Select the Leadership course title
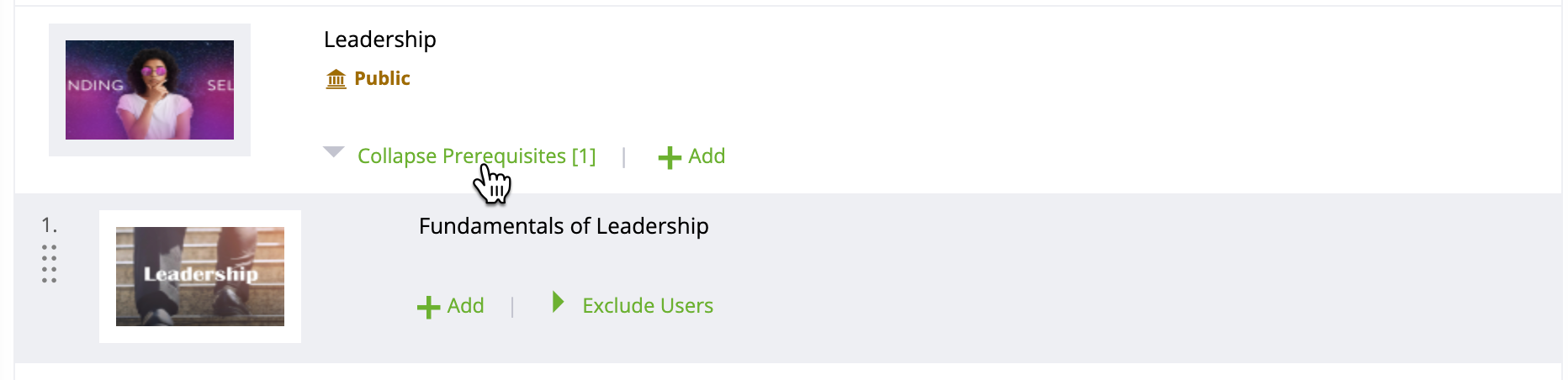Screen dimensions: 1568x380 coord(380,40)
